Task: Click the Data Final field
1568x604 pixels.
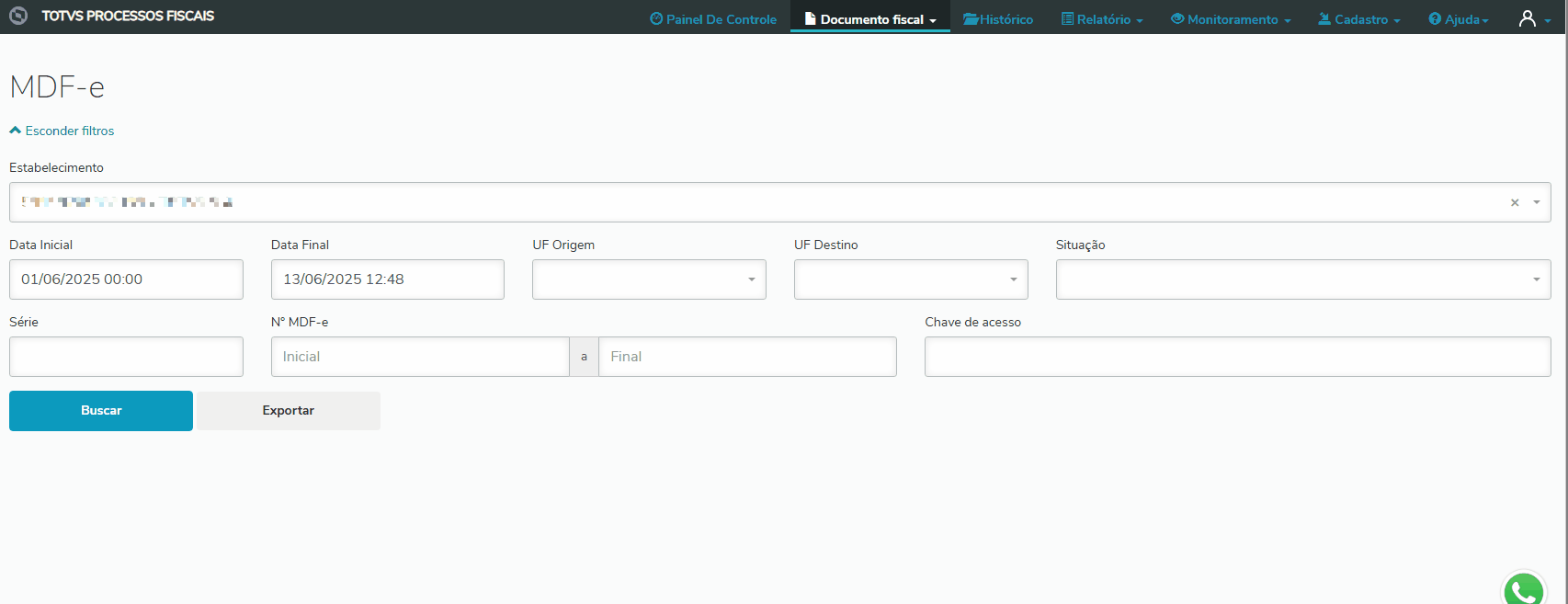Action: coord(388,279)
